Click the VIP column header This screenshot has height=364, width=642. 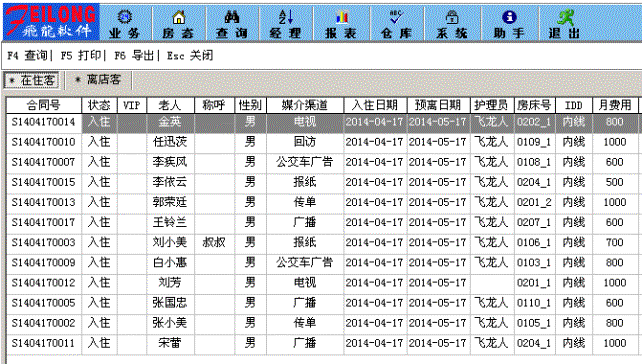(x=132, y=105)
